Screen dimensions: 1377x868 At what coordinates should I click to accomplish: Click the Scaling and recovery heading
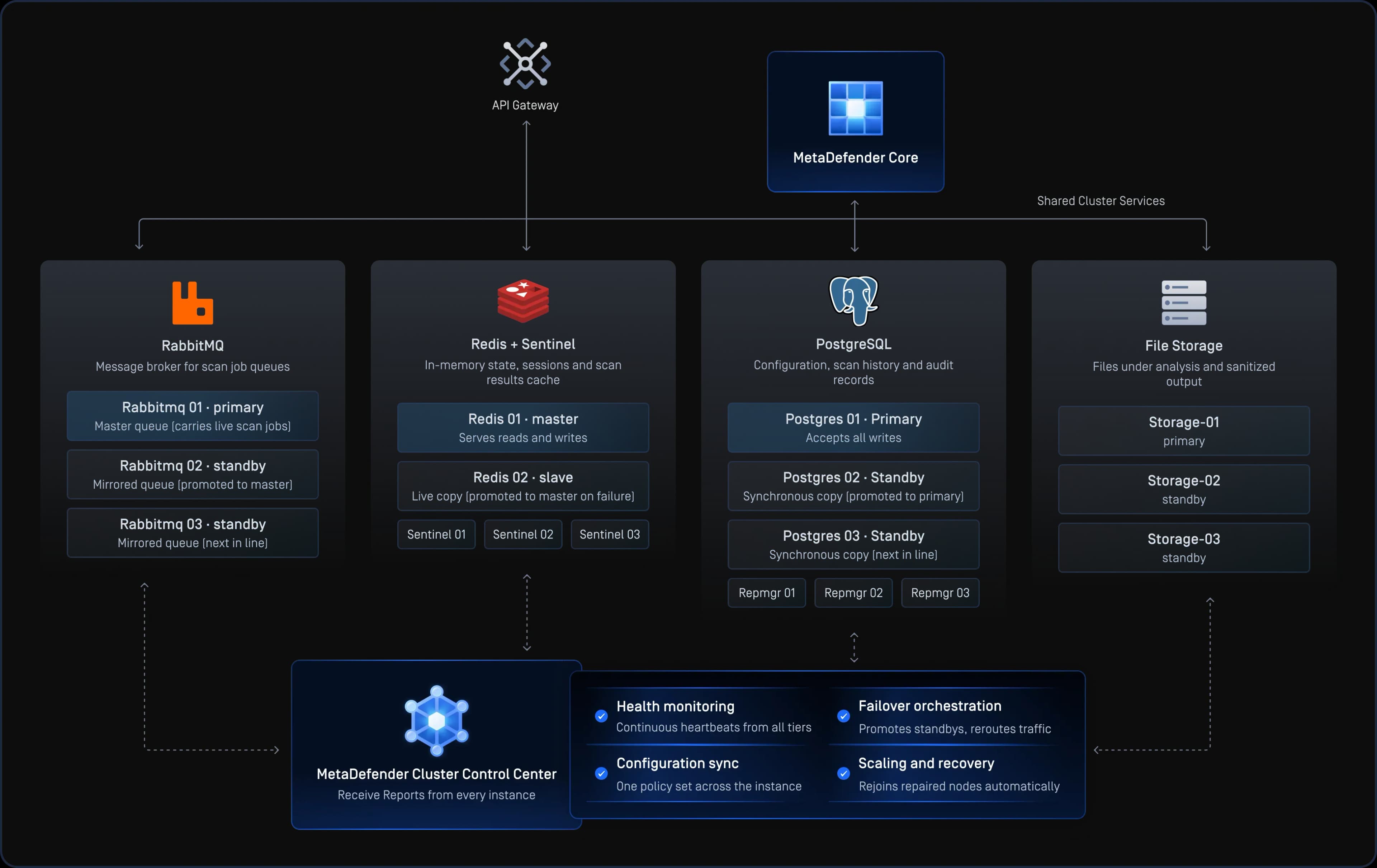coord(926,763)
